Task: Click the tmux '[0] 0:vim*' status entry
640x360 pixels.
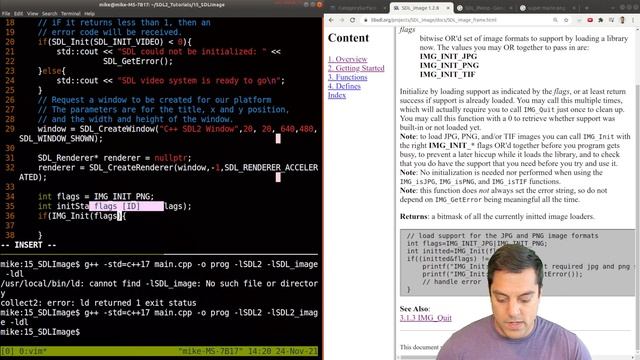Action: point(24,351)
